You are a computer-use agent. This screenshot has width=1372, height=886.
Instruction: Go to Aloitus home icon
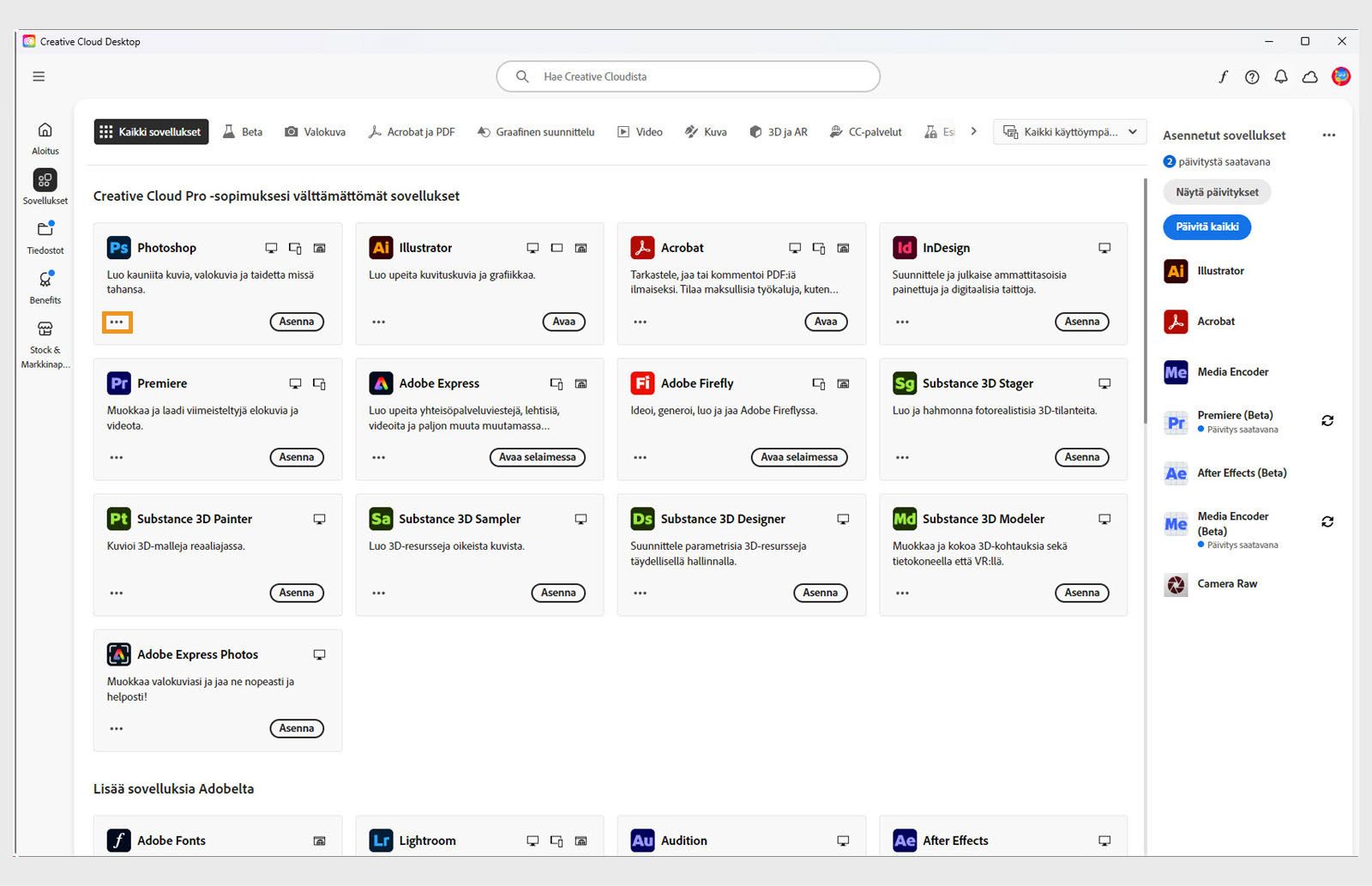[x=45, y=130]
